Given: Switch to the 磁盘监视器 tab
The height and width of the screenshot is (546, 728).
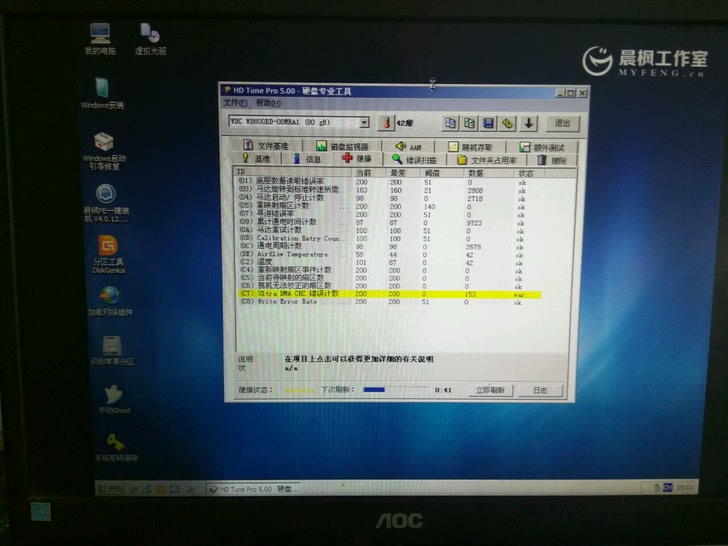Looking at the screenshot, I should click(x=342, y=147).
